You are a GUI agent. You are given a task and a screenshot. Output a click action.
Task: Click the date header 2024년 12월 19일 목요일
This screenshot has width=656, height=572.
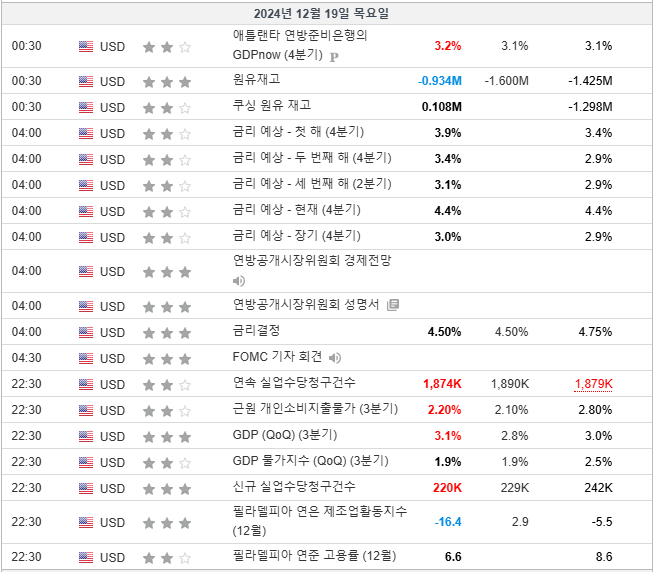pos(321,13)
